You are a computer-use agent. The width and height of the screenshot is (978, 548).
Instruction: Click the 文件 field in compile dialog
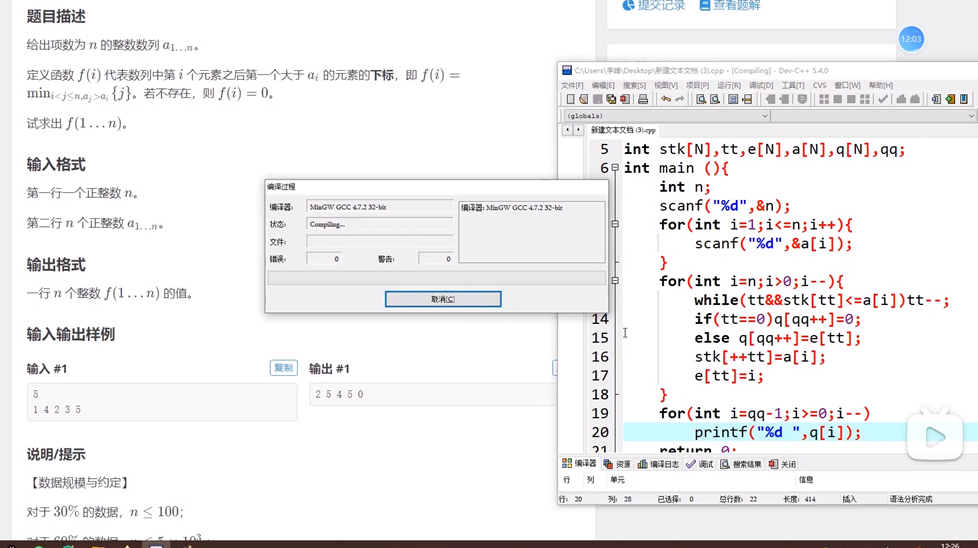pyautogui.click(x=379, y=241)
